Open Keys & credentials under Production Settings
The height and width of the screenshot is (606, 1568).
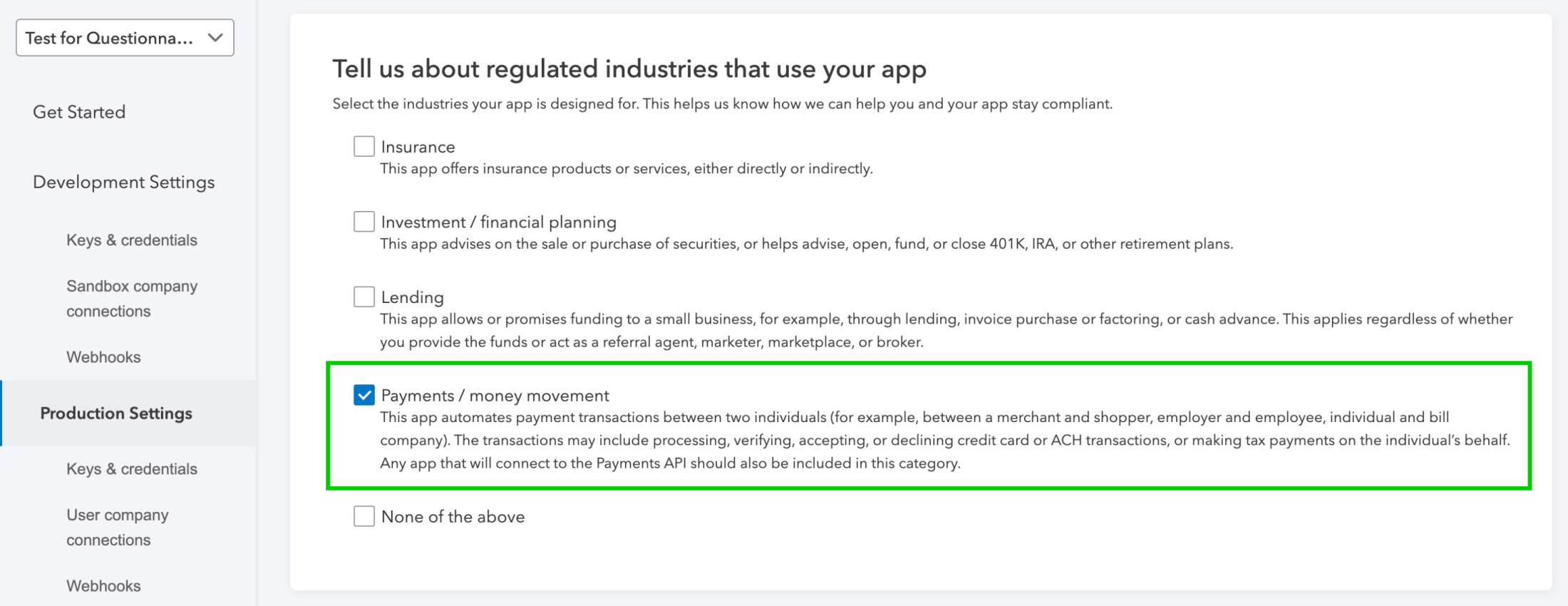pyautogui.click(x=131, y=468)
